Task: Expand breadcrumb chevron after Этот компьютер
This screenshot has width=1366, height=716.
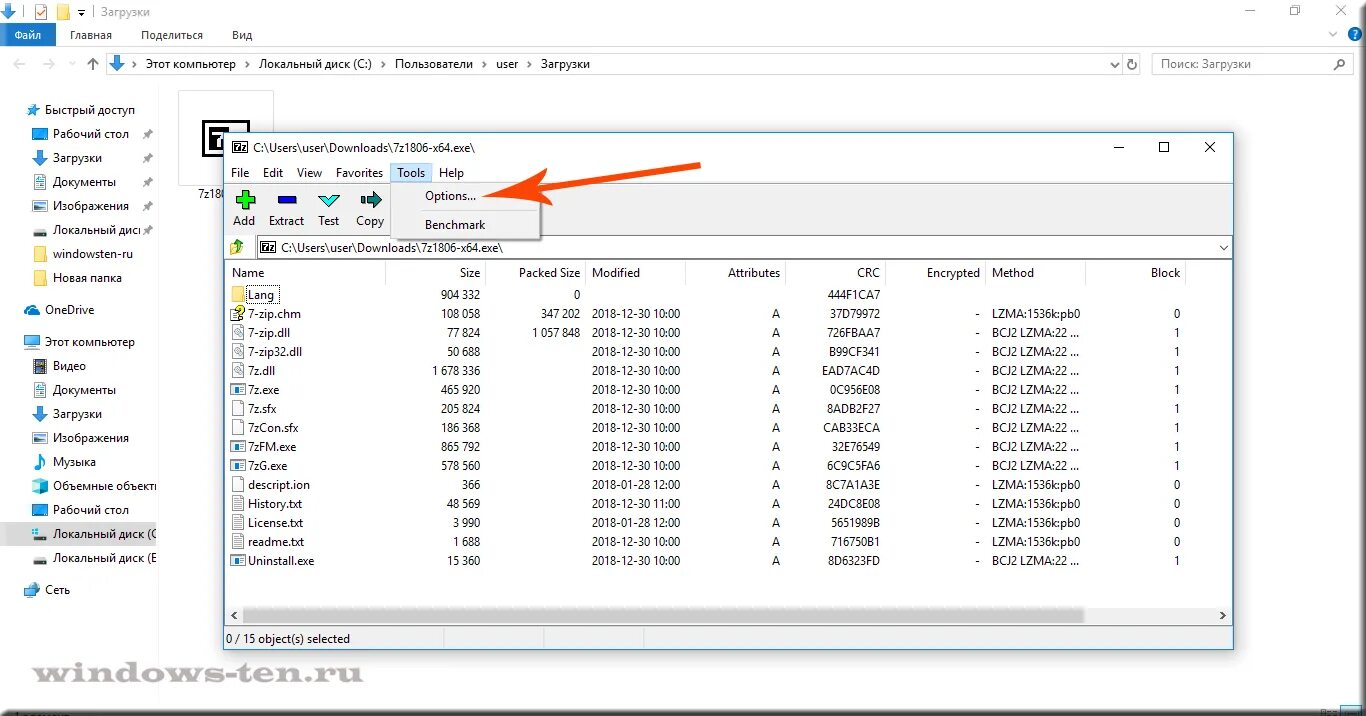Action: coord(247,64)
